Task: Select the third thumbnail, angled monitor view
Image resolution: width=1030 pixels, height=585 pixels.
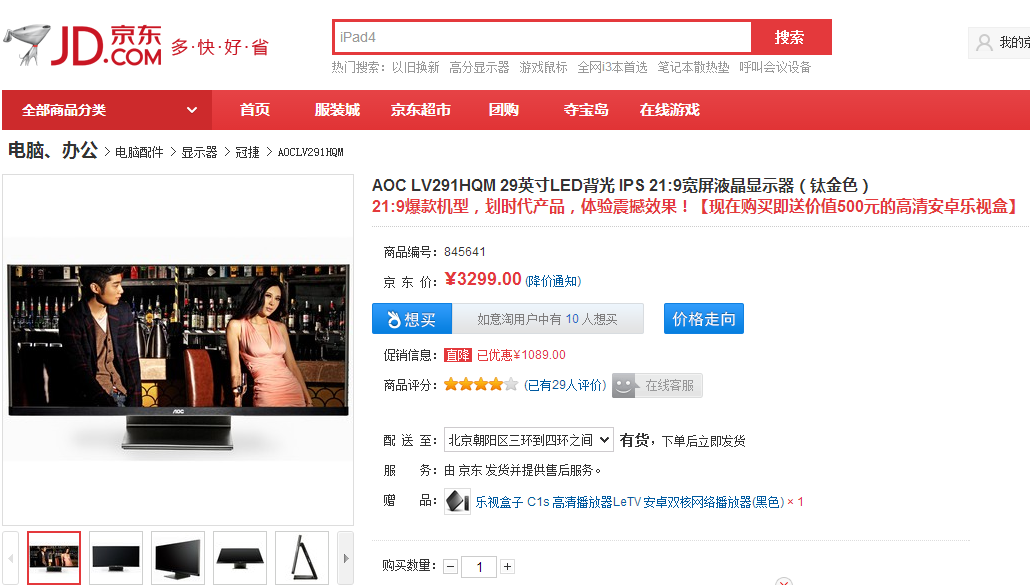Action: click(178, 558)
